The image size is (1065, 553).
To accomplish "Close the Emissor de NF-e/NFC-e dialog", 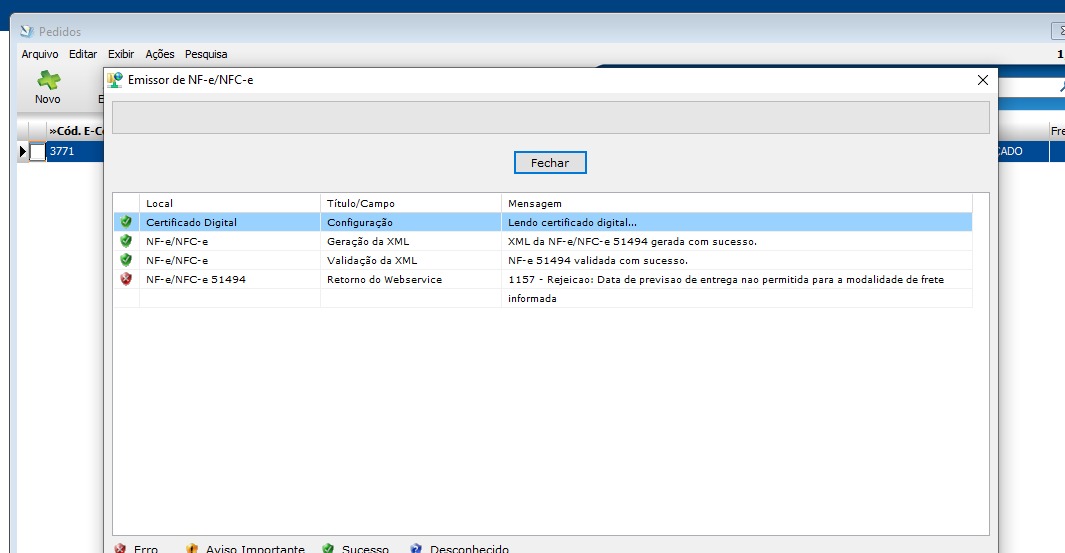I will coord(982,80).
